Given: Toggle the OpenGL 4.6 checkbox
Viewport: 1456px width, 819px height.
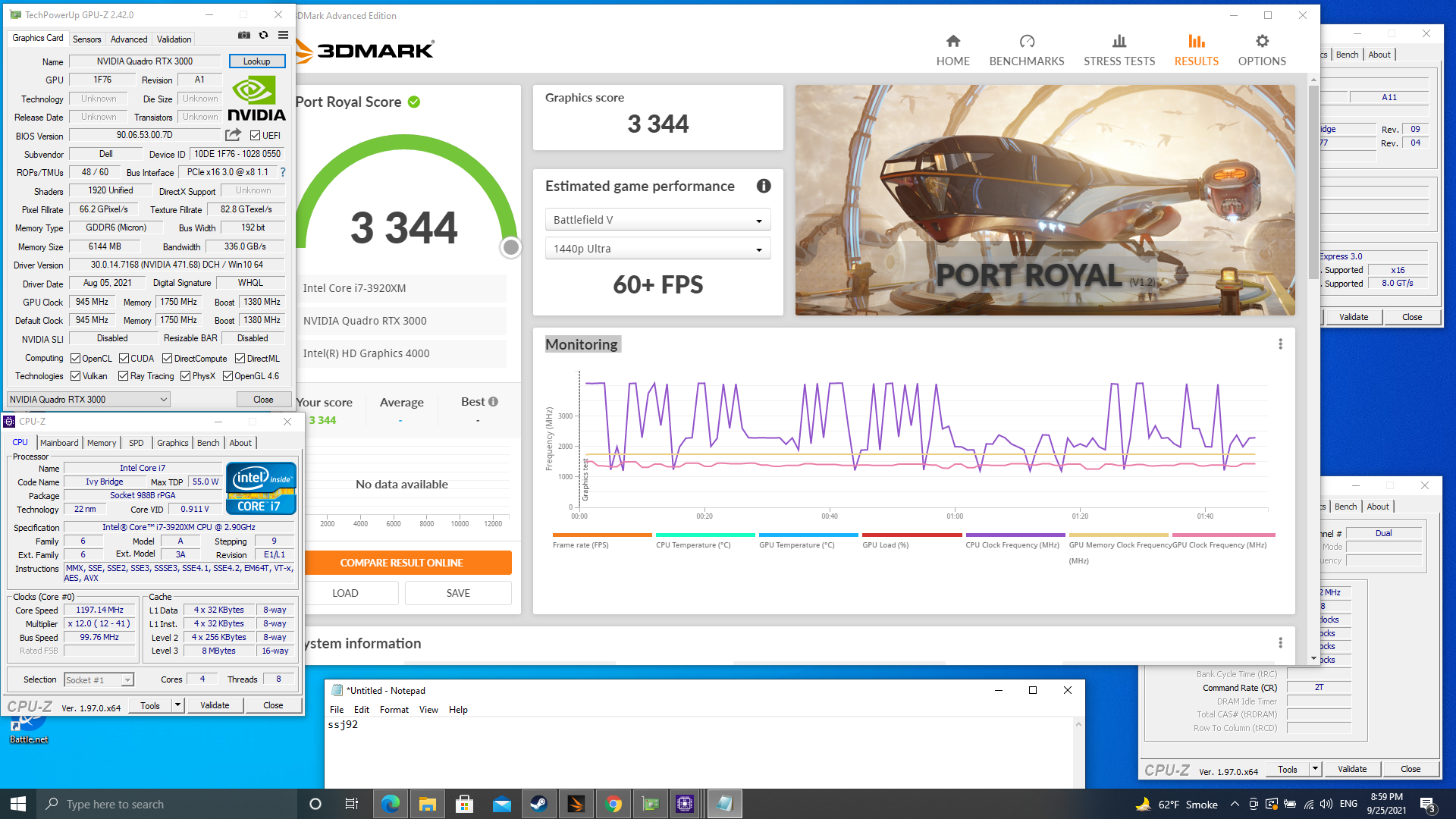Looking at the screenshot, I should tap(227, 375).
